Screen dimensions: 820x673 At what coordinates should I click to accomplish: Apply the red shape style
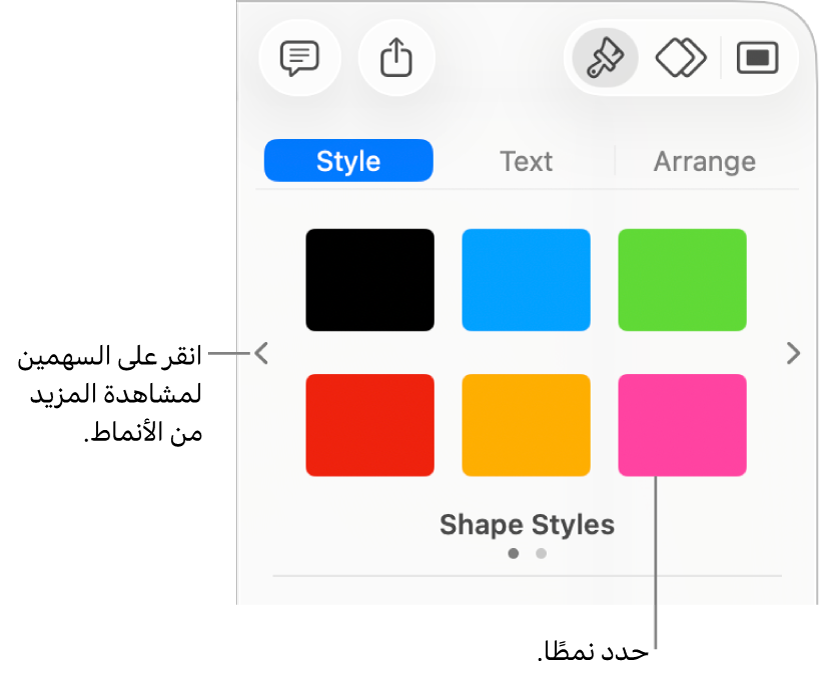(370, 425)
